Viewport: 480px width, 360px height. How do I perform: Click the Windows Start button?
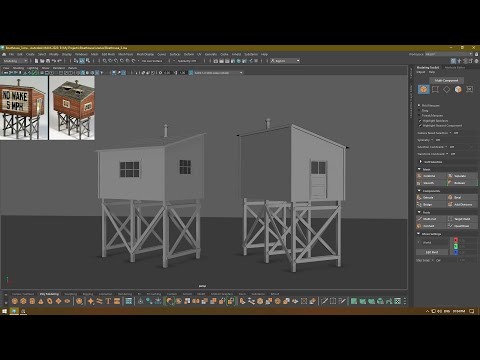4,311
